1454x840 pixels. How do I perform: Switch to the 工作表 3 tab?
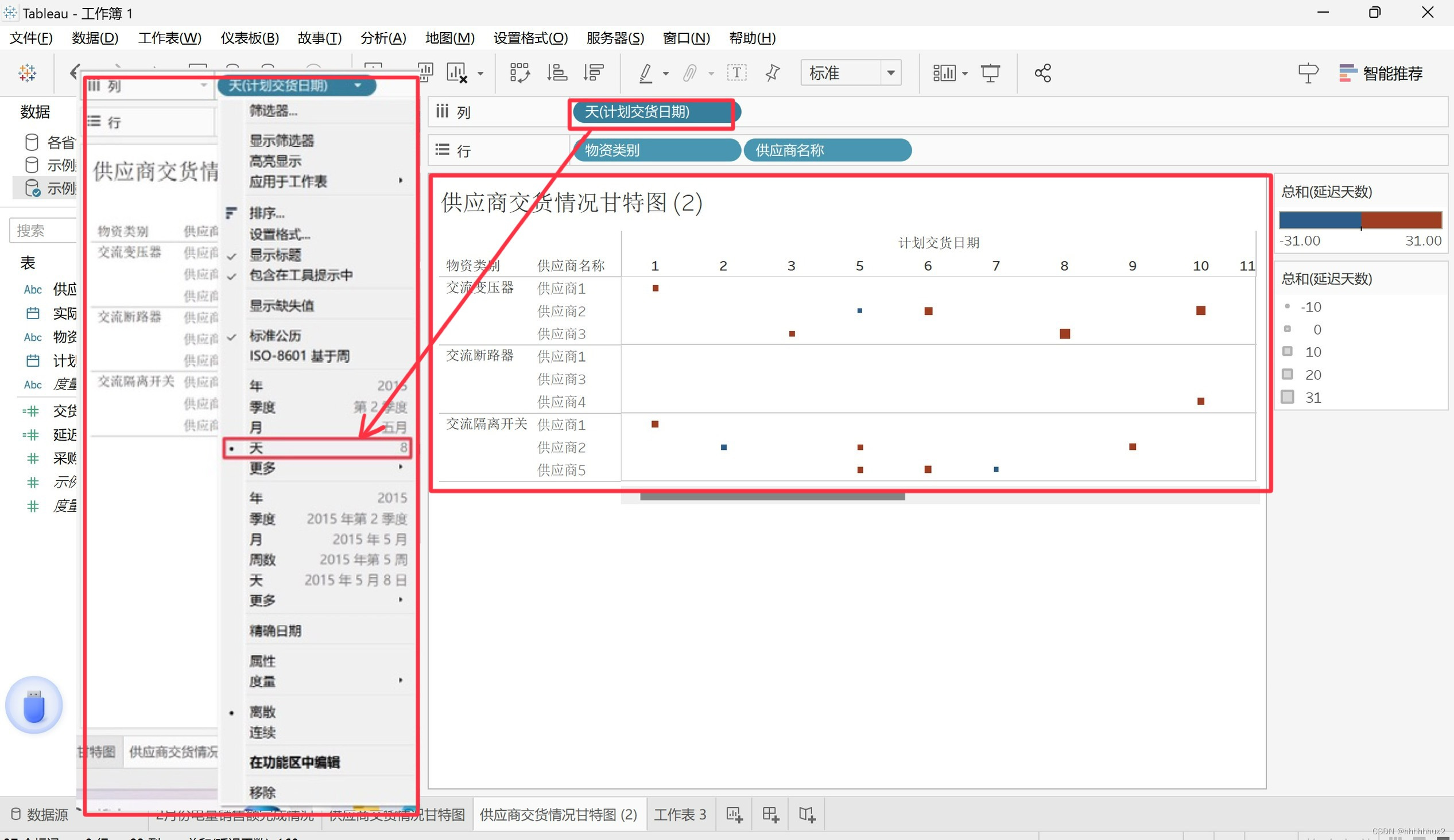point(680,814)
